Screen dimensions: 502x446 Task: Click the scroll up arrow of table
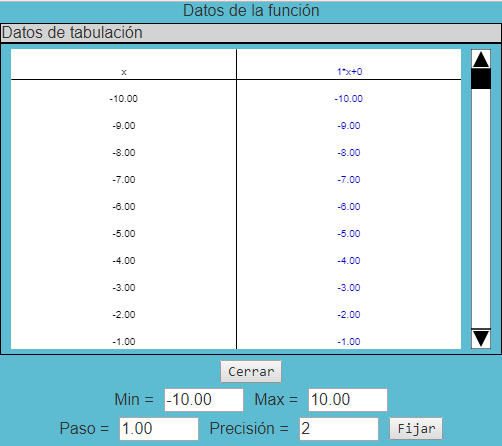coord(481,59)
